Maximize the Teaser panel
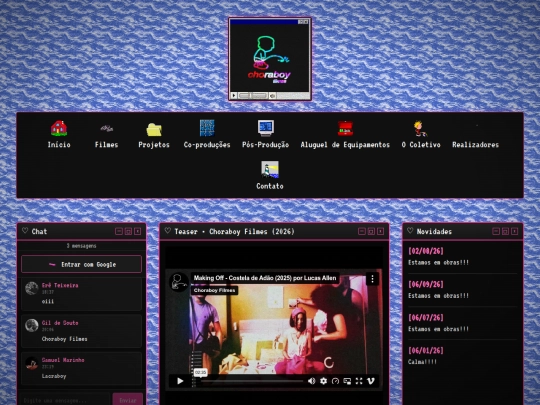The height and width of the screenshot is (405, 540). click(x=371, y=231)
